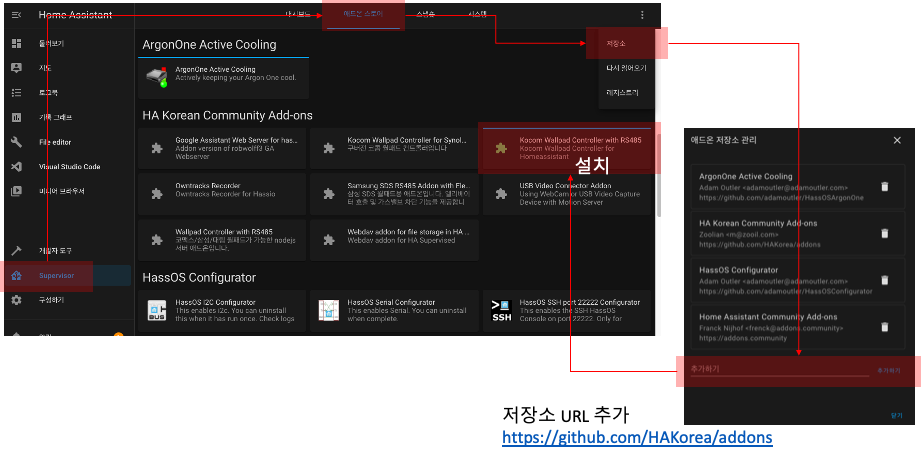Viewport: 921px width, 460px height.
Task: Open 개발자 도구 developer tools hammer icon
Action: point(16,251)
